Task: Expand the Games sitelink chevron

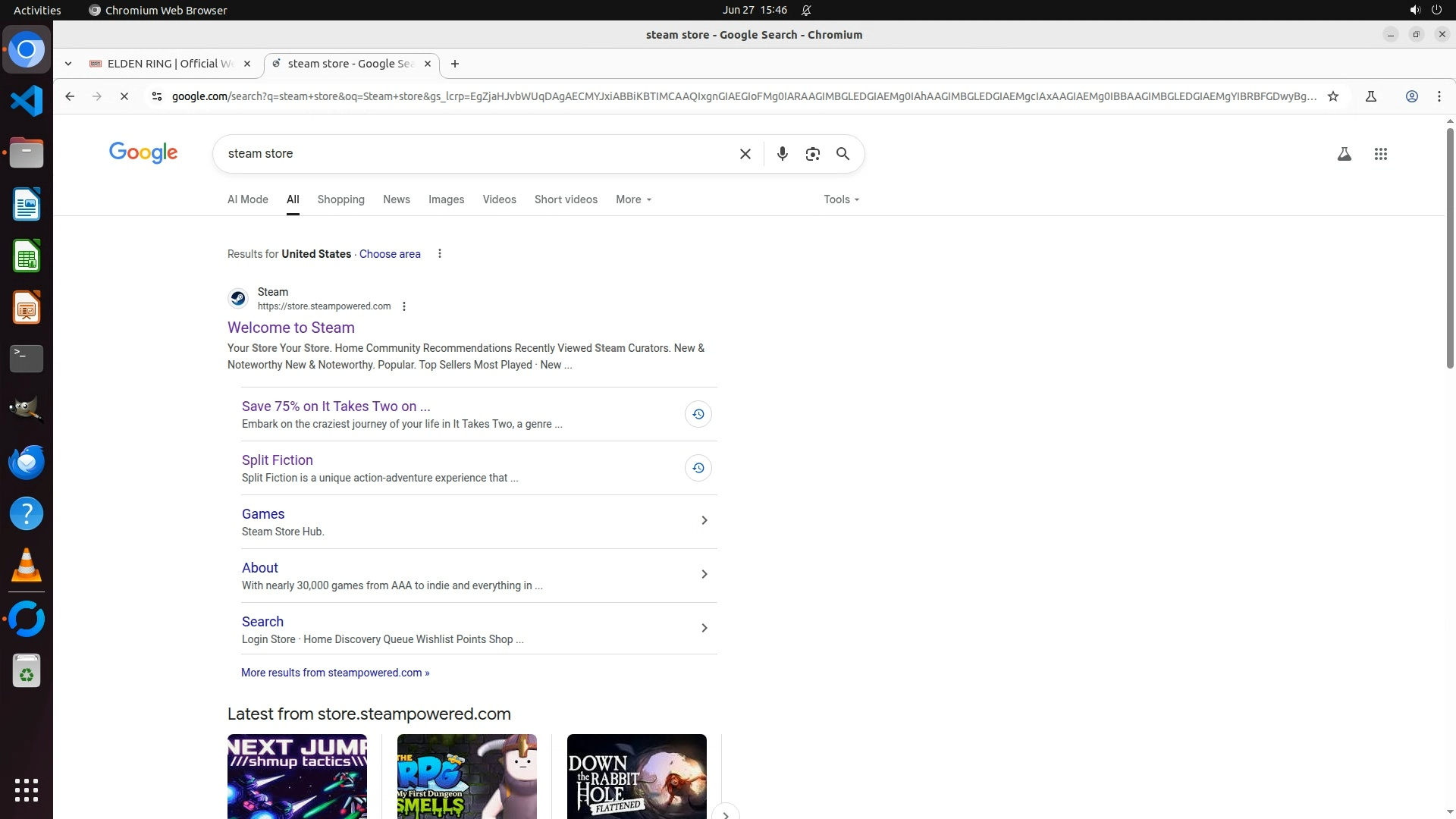Action: (704, 520)
